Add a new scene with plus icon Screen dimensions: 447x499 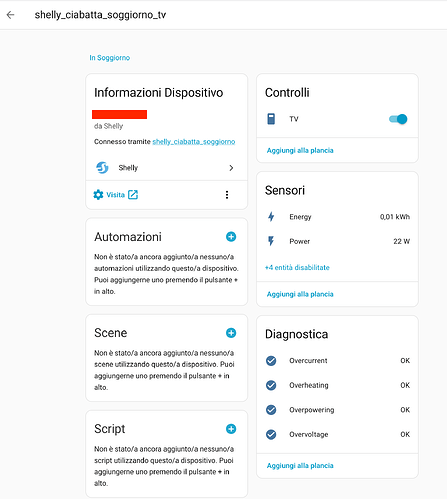(231, 333)
